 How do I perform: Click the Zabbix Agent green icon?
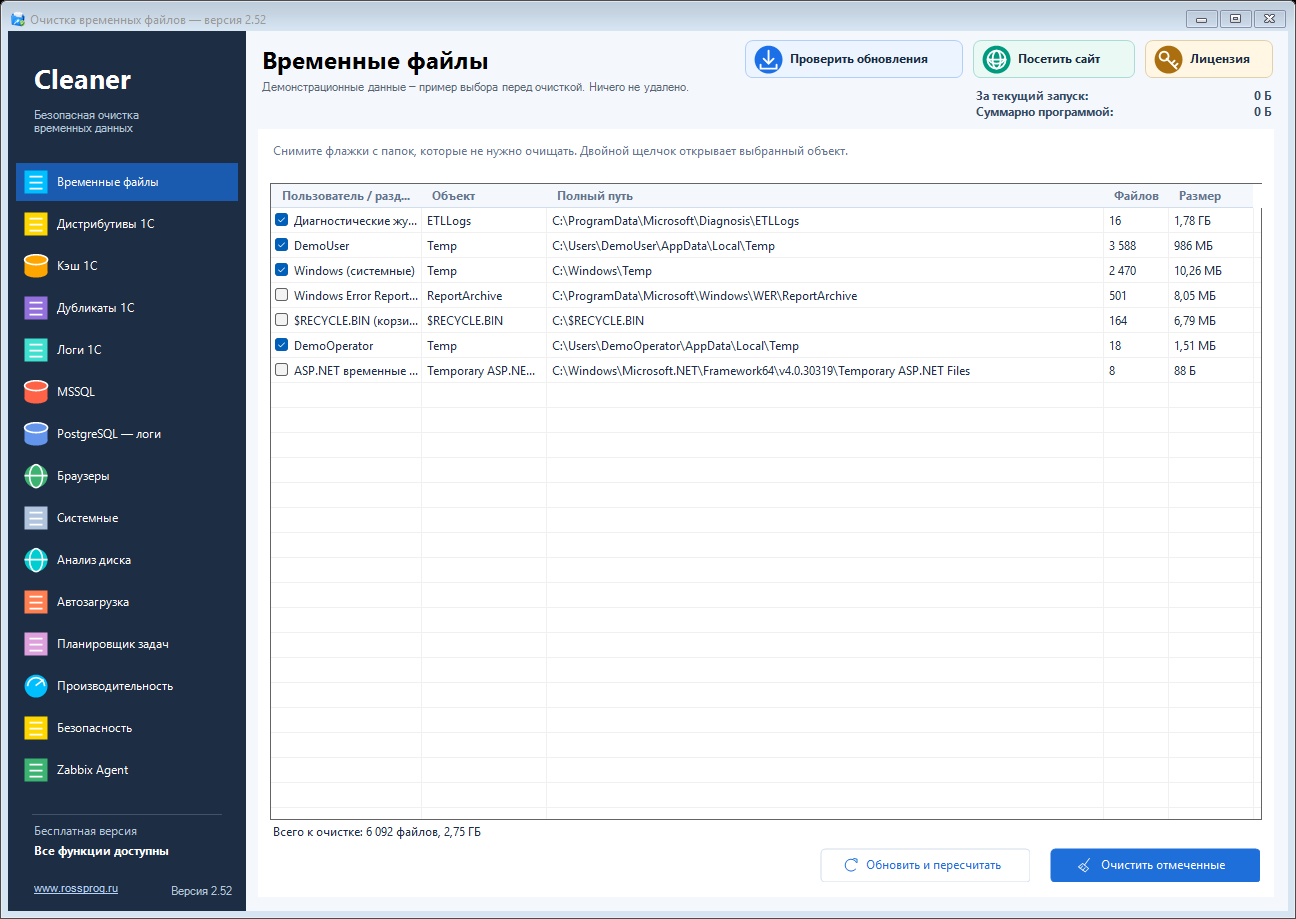pyautogui.click(x=36, y=770)
